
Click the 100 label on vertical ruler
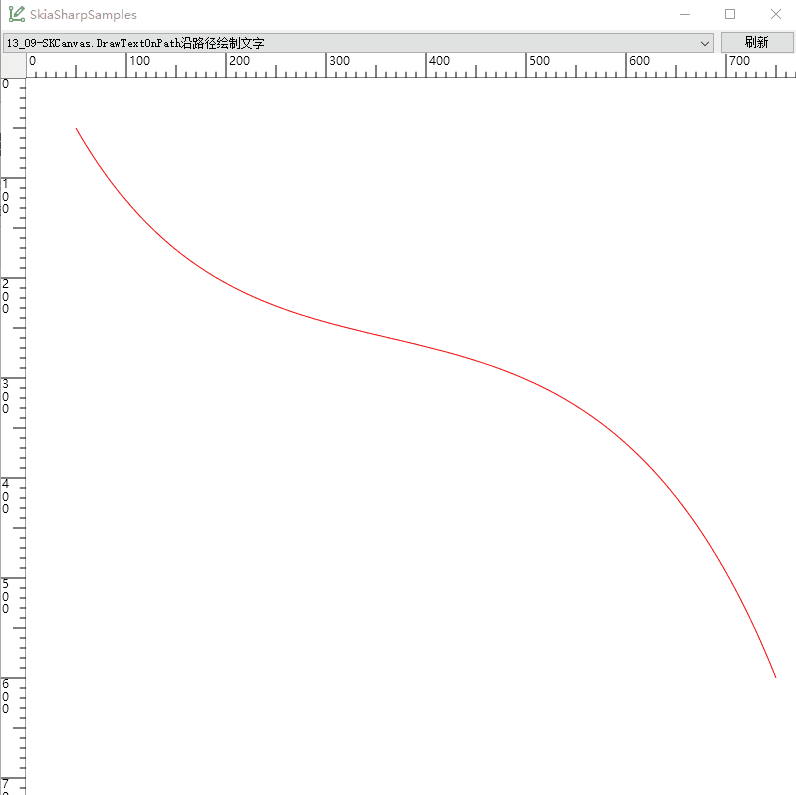[x=5, y=196]
